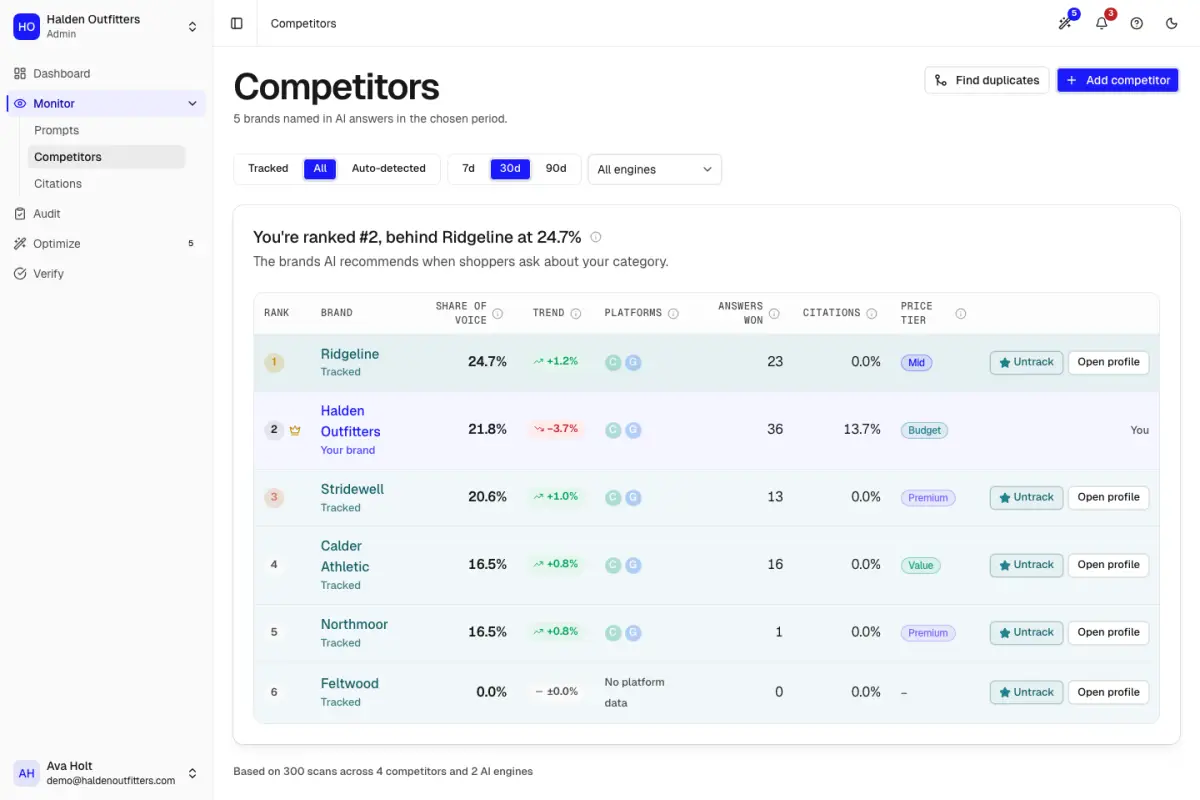Click ChatGPT platform icon in Ridgeline row
This screenshot has height=800, width=1200.
tap(613, 362)
